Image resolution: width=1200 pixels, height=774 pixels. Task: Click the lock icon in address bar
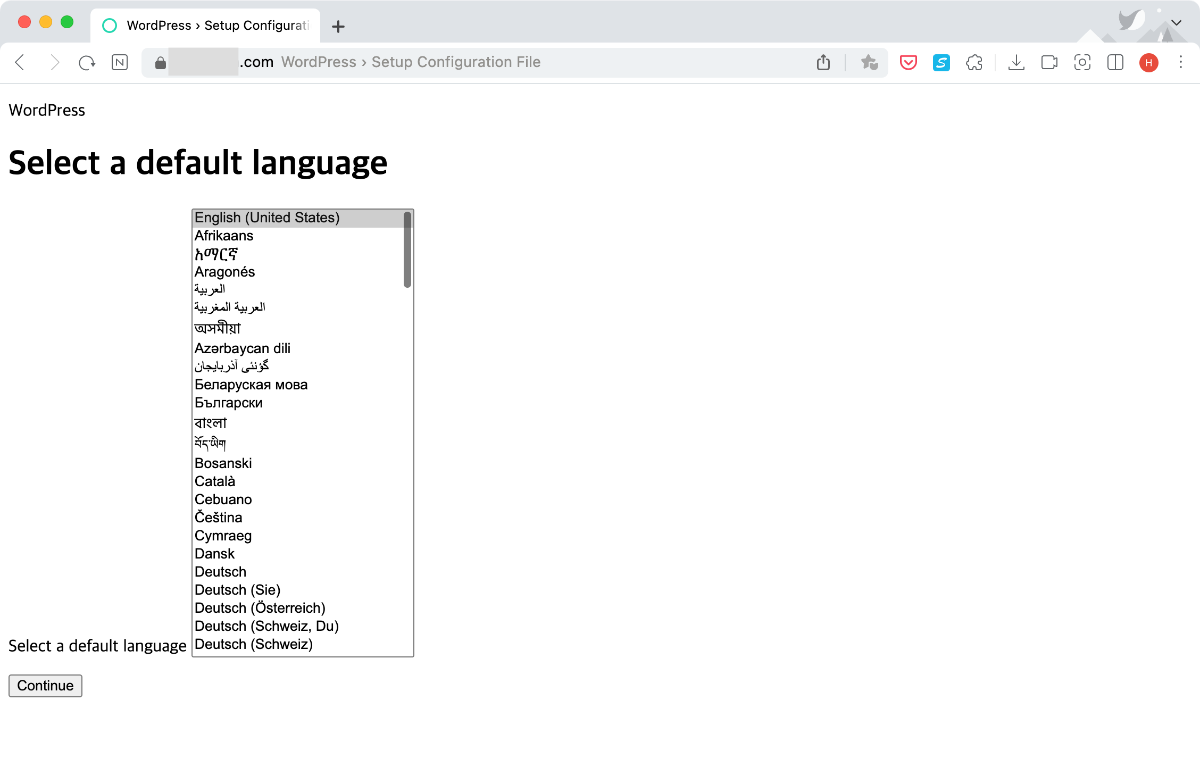[x=160, y=62]
